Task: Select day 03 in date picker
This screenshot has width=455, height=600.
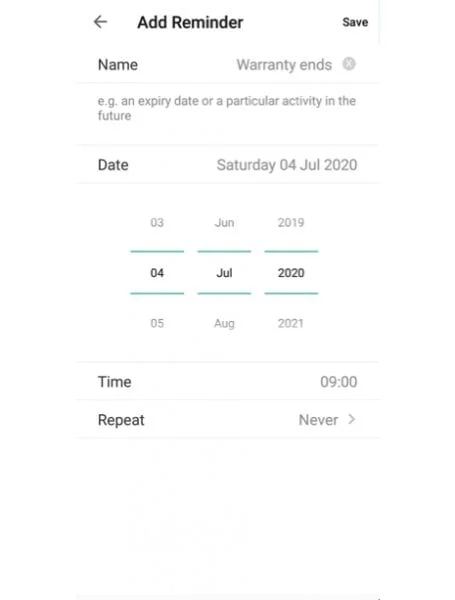Action: [x=157, y=222]
